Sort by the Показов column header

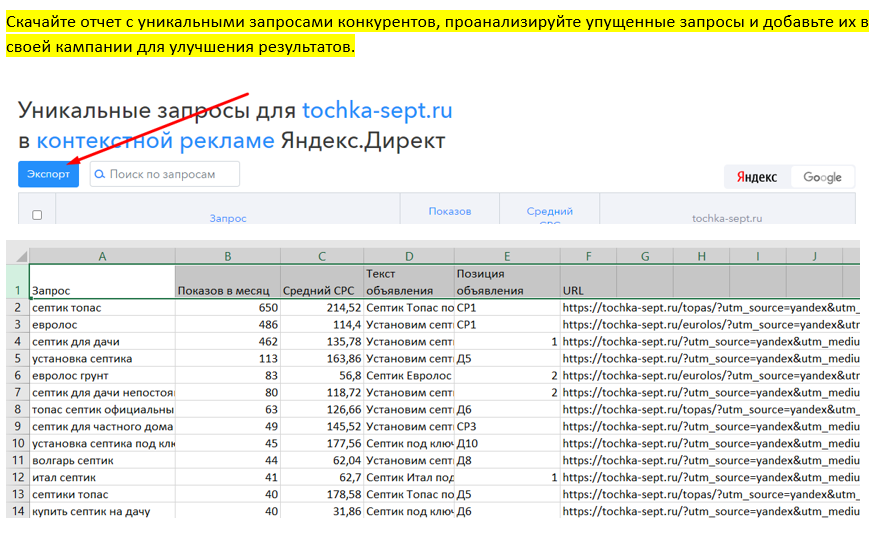point(449,211)
